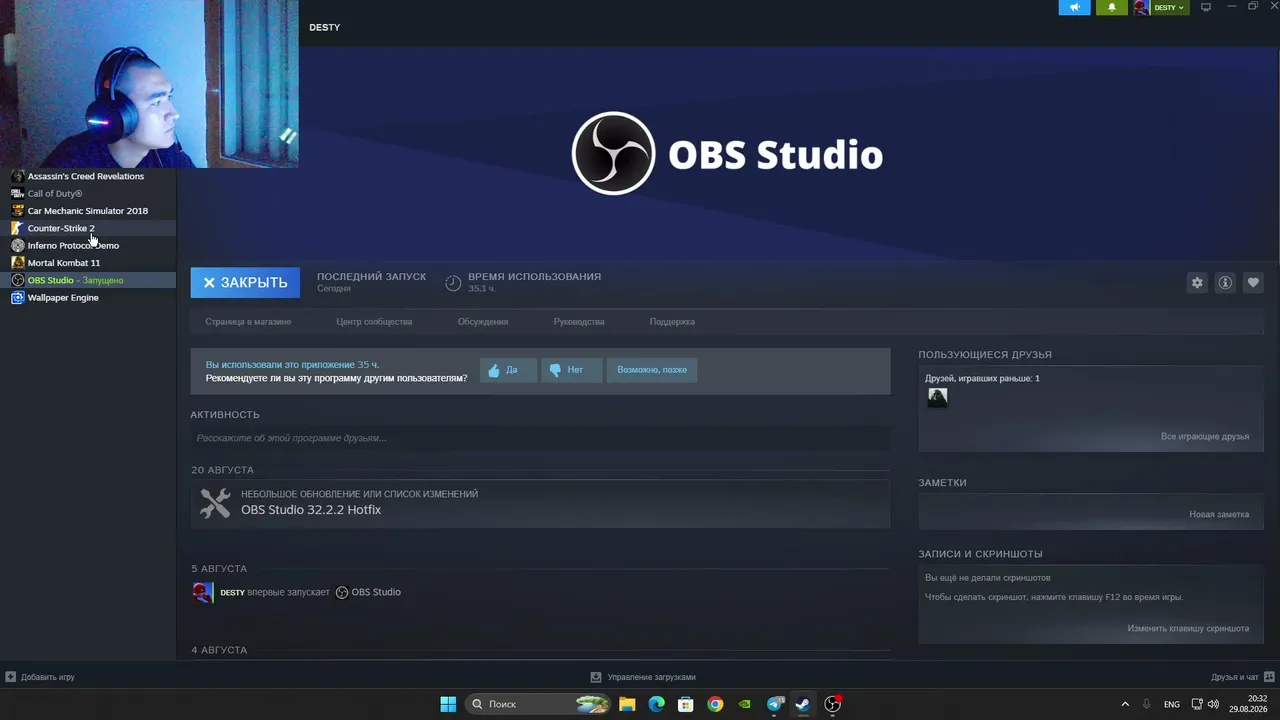Select Car Mechanic Simulator 2018 in library
This screenshot has height=720, width=1280.
[88, 211]
